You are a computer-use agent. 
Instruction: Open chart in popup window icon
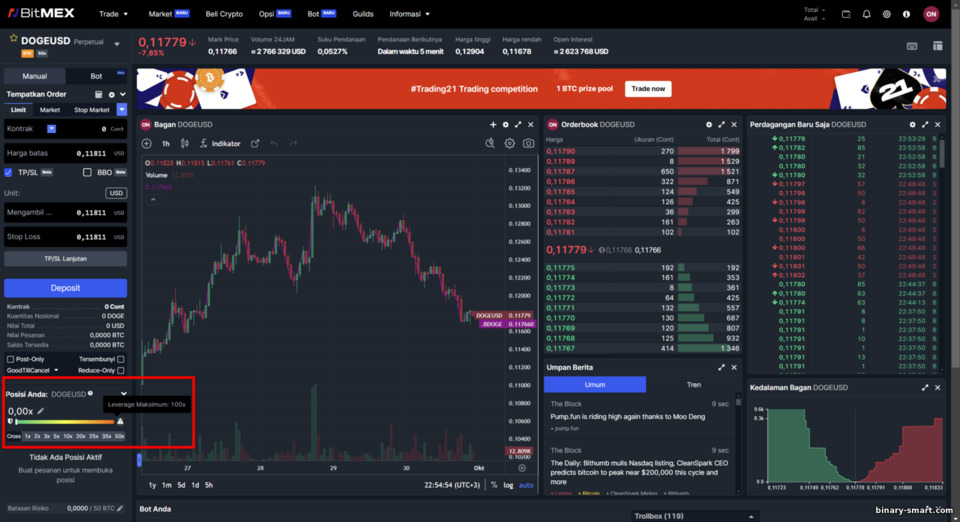[255, 144]
